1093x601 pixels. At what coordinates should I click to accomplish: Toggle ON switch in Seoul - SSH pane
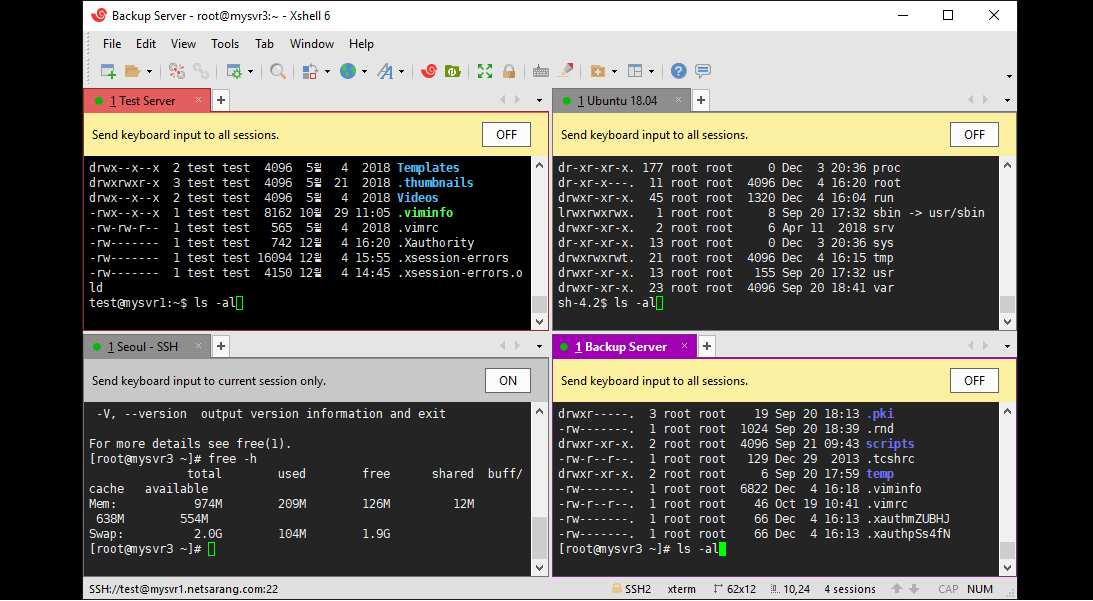(x=507, y=380)
